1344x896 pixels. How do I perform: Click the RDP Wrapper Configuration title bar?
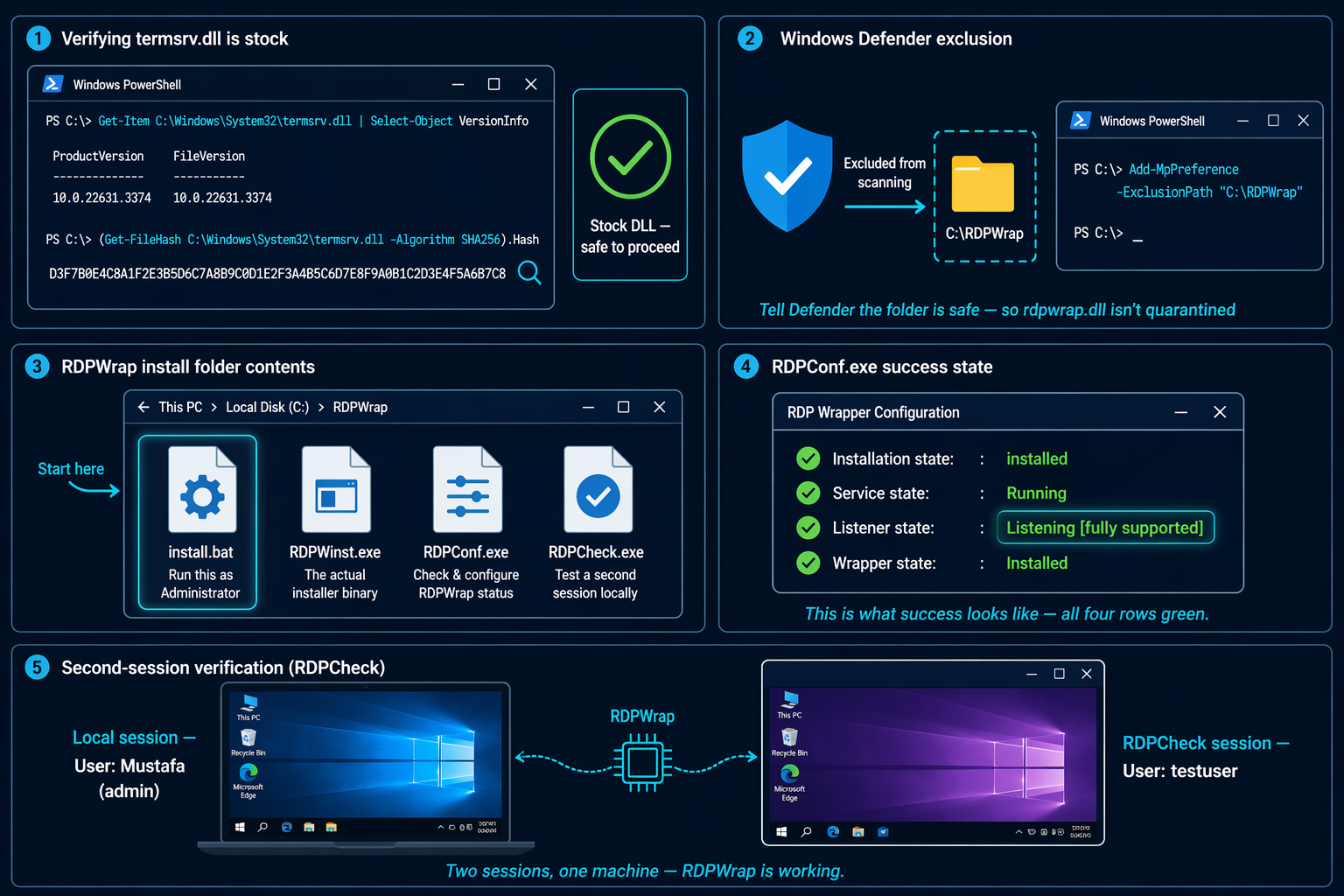1008,412
